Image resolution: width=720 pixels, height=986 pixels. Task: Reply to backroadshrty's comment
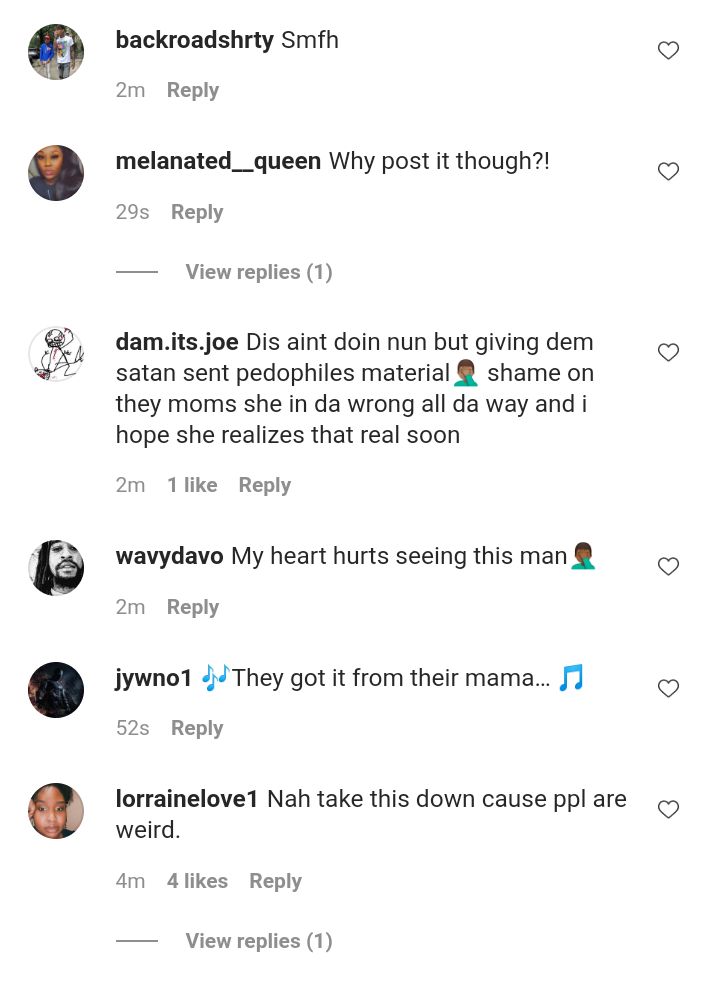(x=192, y=90)
